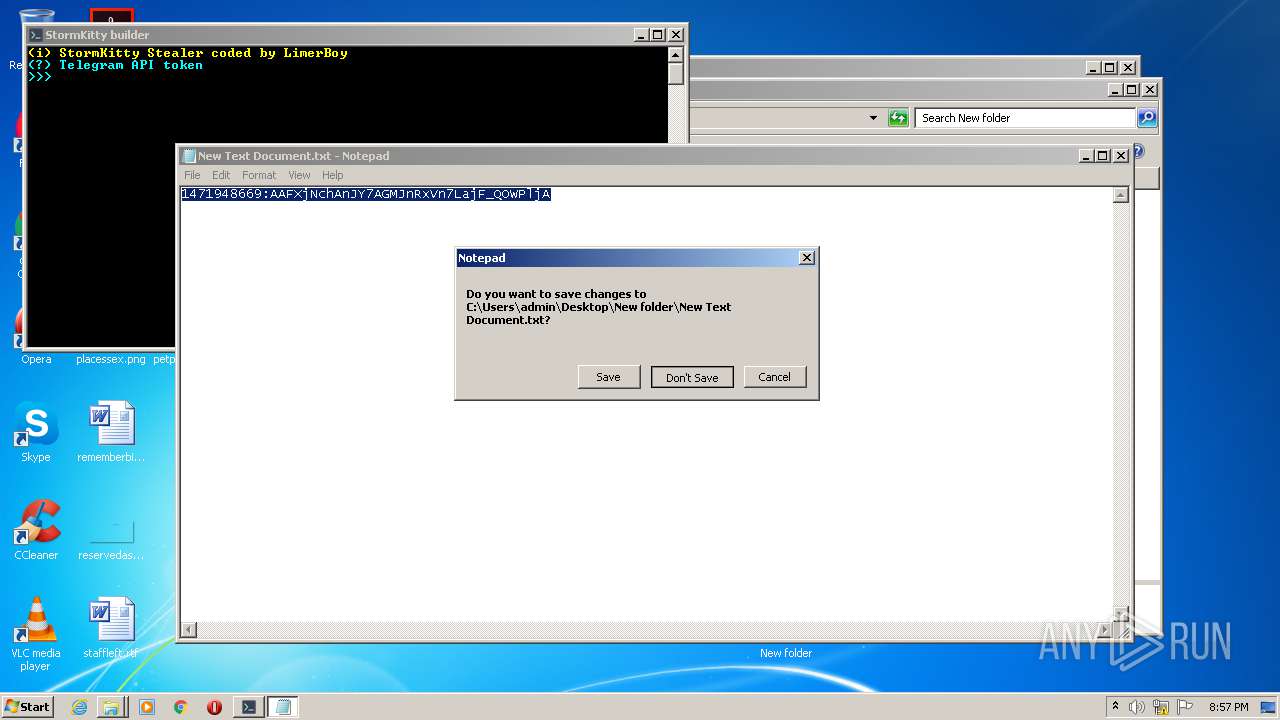Click the Explorer help icon
This screenshot has height=720, width=1280.
pyautogui.click(x=1139, y=152)
